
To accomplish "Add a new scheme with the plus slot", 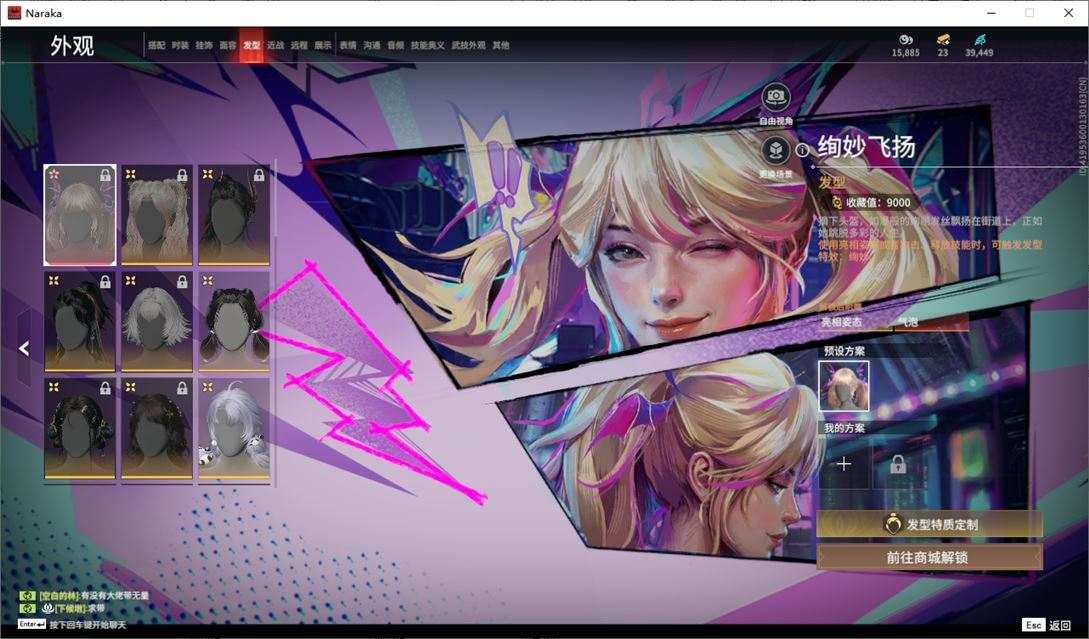I will tap(844, 464).
